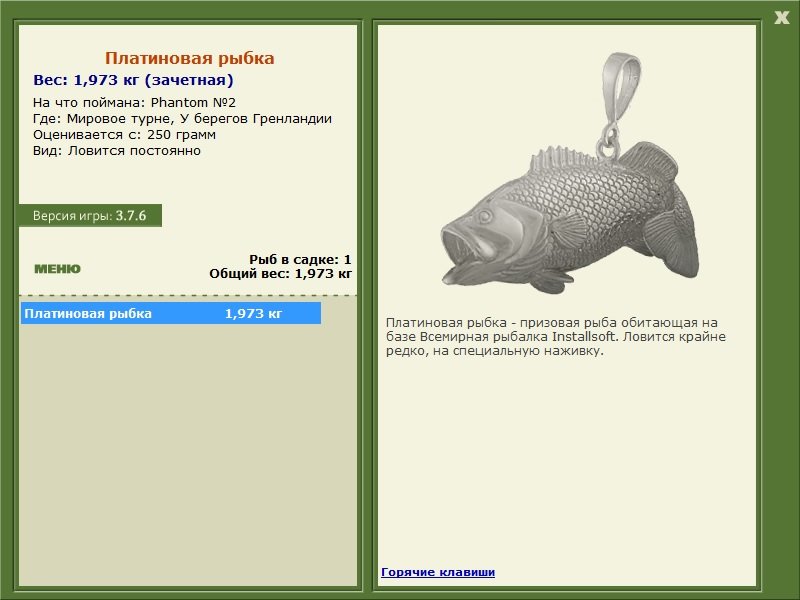Viewport: 800px width, 600px height.
Task: Open the Горячие клавиши link
Action: coord(437,572)
